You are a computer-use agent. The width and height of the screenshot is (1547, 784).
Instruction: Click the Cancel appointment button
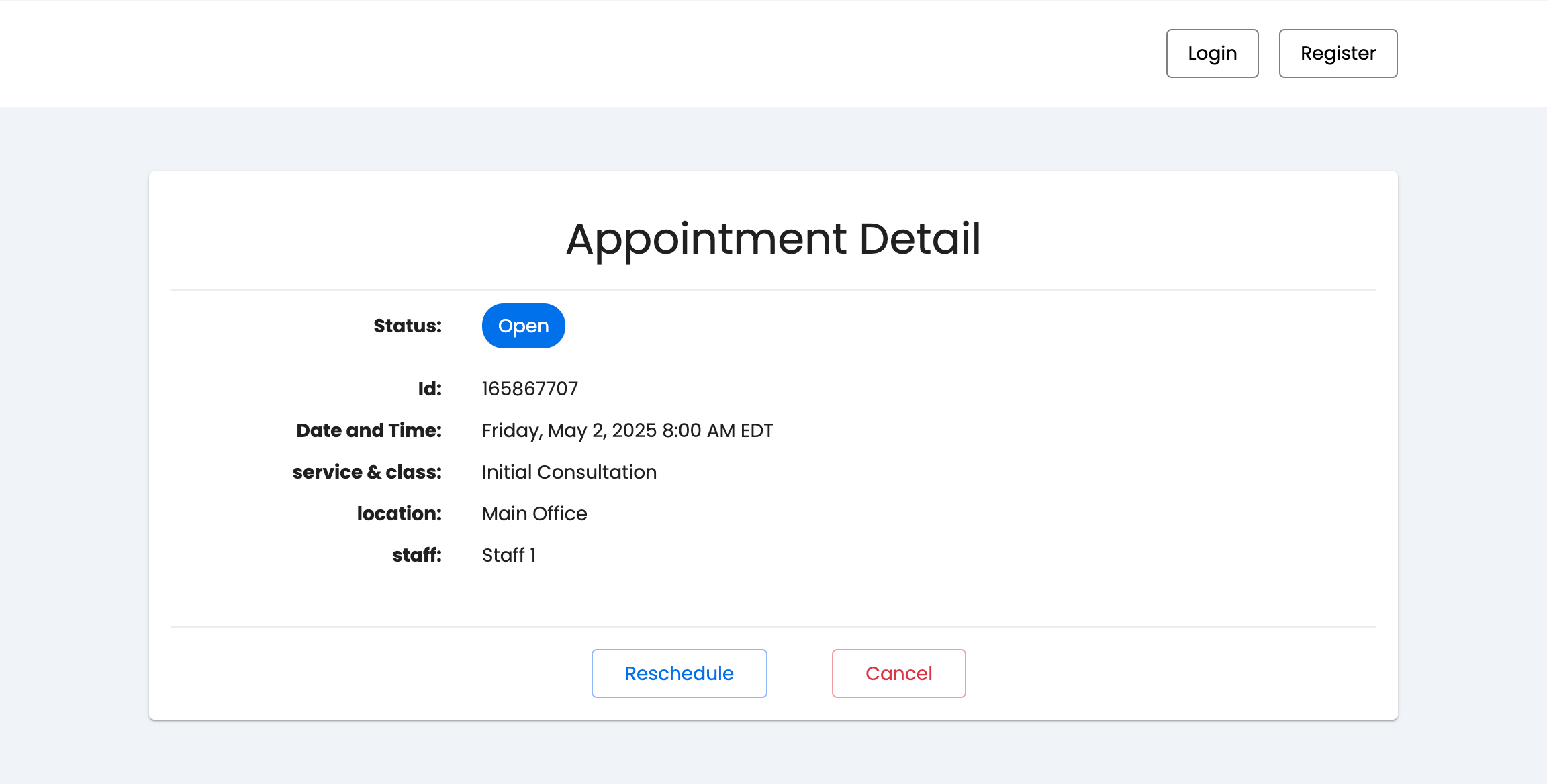coord(898,673)
